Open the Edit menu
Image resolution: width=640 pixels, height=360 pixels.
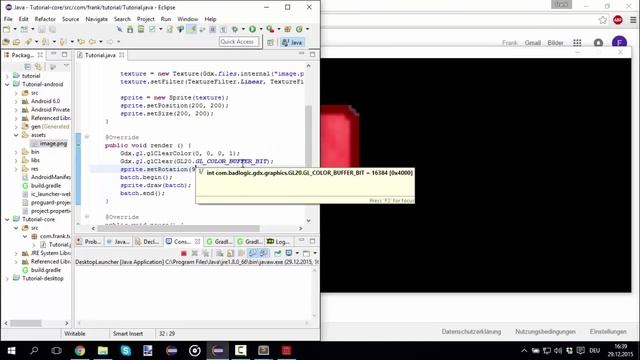(24, 19)
